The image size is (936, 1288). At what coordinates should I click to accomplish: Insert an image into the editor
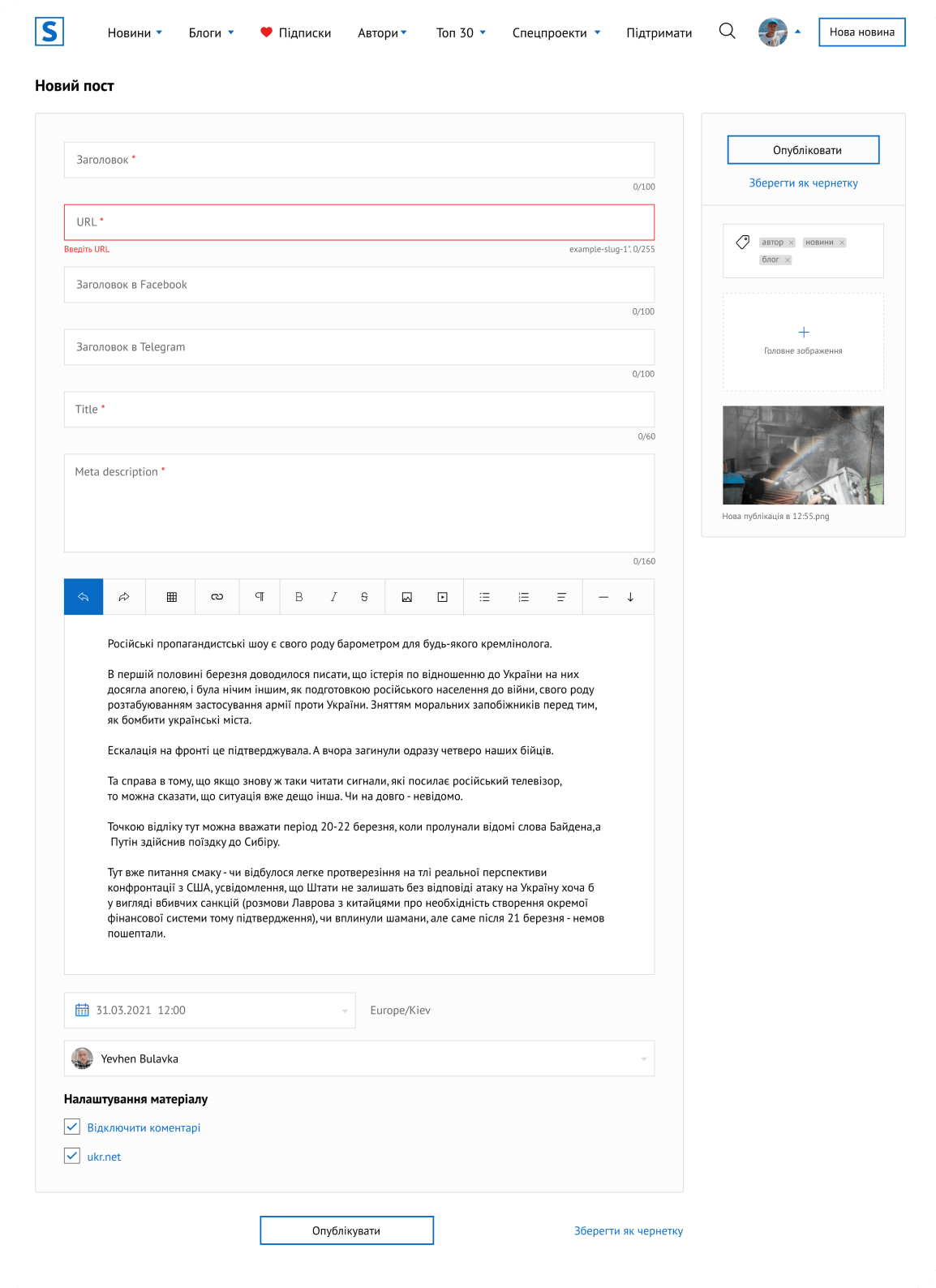(x=407, y=597)
